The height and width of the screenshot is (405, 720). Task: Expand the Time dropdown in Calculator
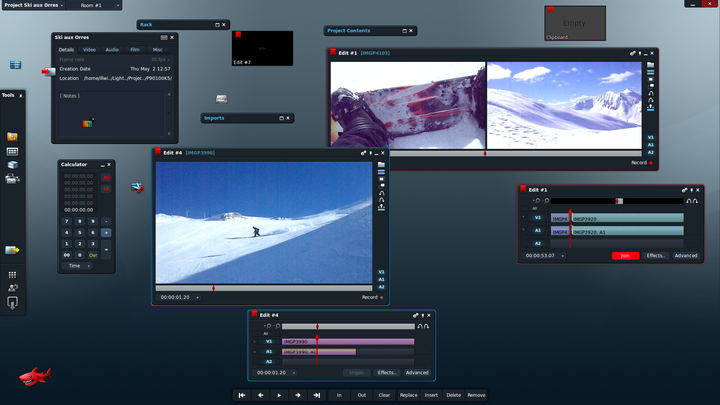pos(77,266)
